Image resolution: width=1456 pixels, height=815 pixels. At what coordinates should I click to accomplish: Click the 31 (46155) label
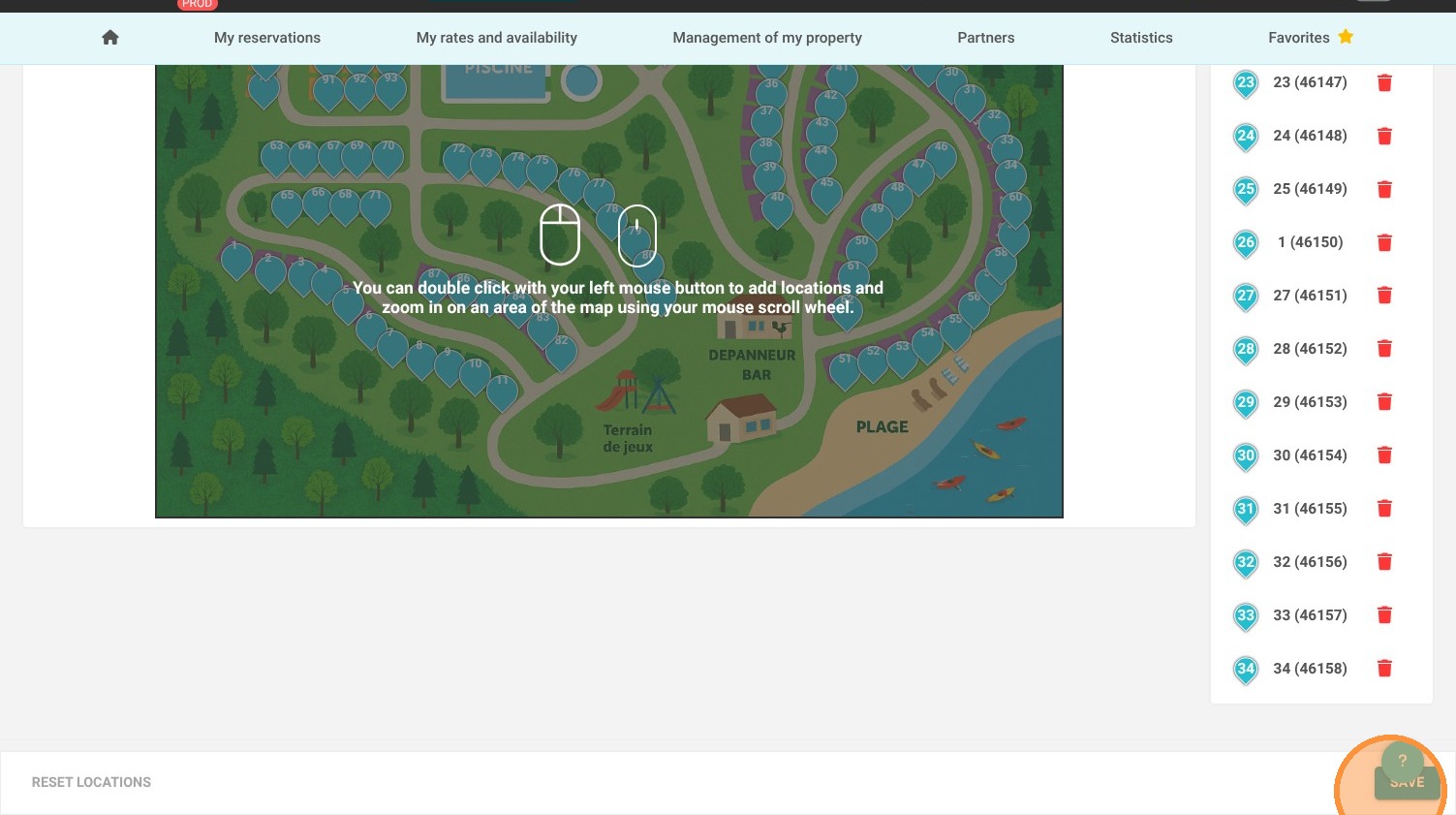[x=1310, y=509]
